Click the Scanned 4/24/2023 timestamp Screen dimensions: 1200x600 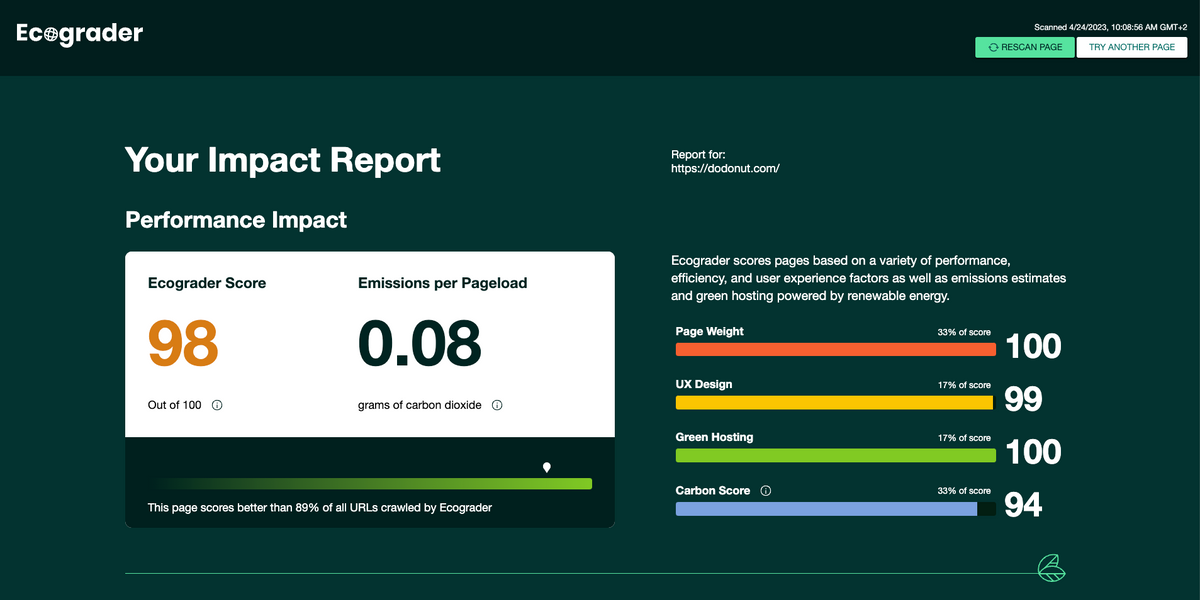[1109, 27]
